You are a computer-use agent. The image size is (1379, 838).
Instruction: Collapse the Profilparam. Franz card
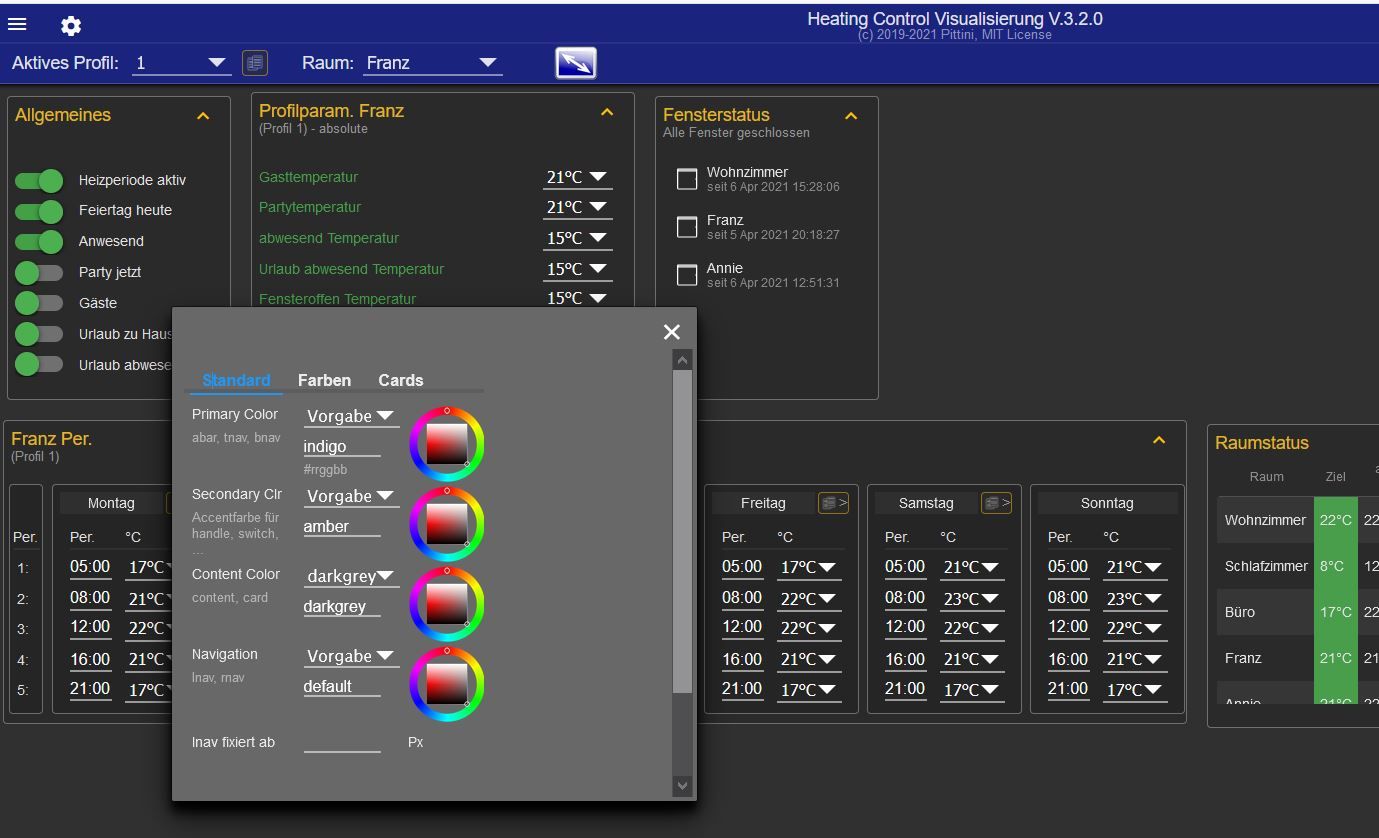click(x=607, y=112)
